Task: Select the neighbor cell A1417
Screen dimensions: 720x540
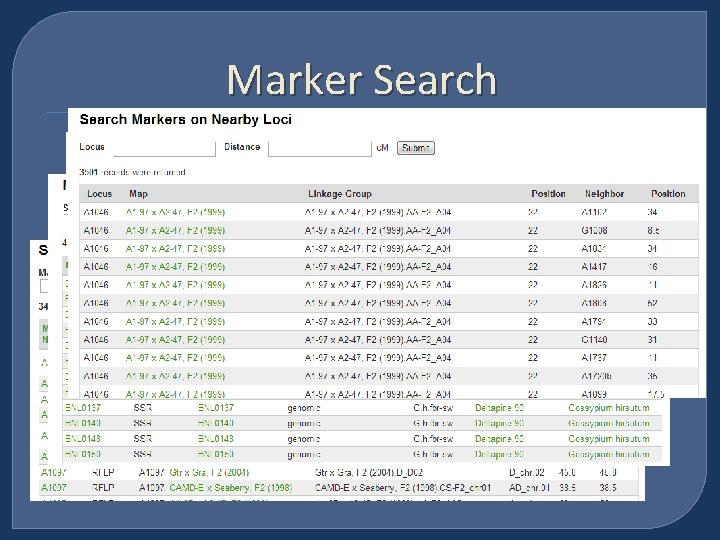Action: pos(594,267)
